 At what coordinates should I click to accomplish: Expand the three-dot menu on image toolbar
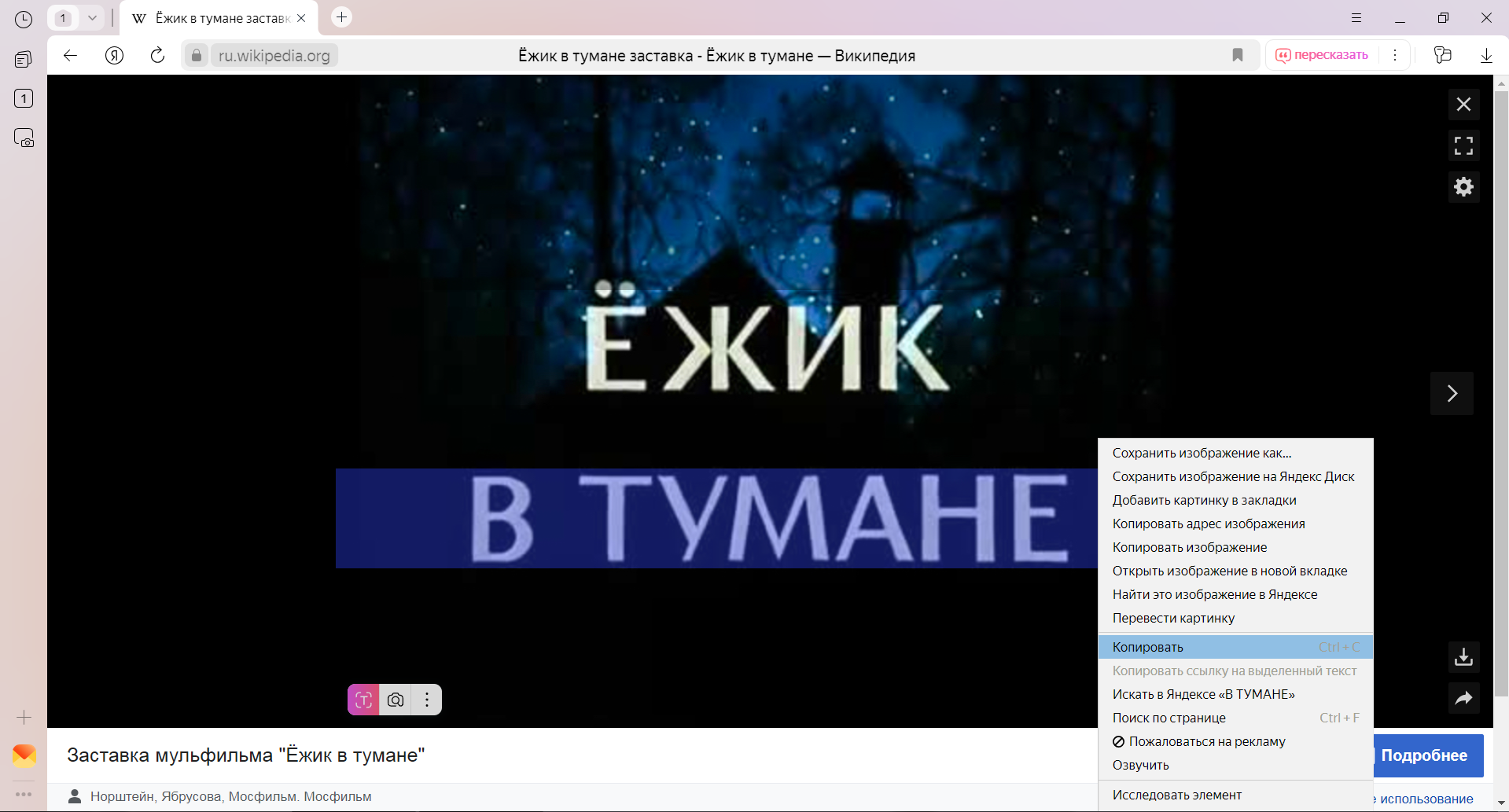coord(427,700)
